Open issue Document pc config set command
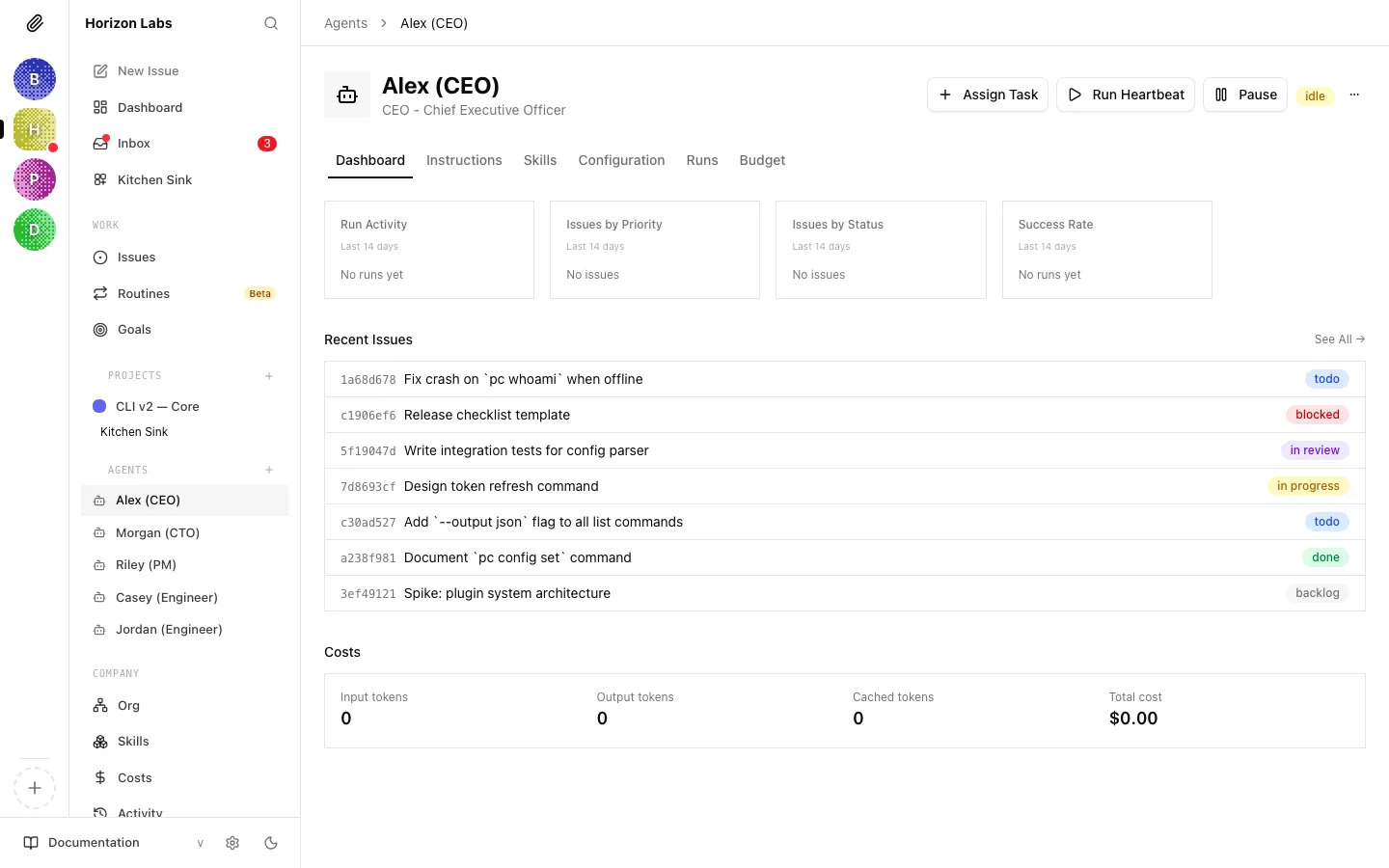 845,557
